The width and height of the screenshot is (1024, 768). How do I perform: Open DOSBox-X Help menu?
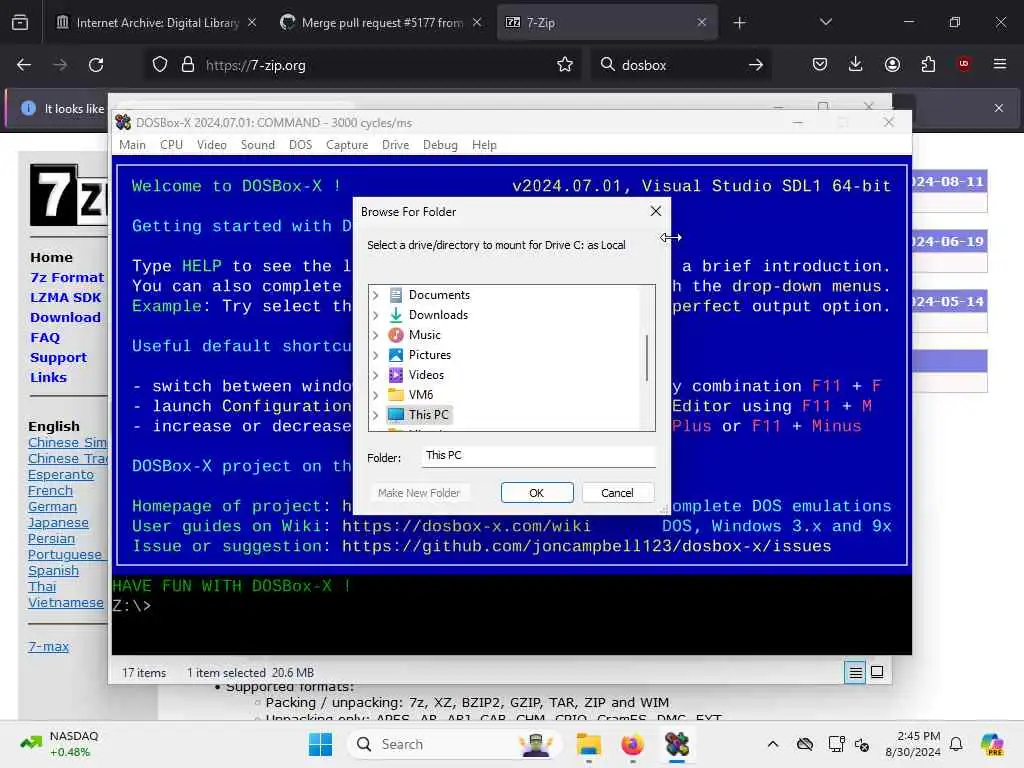pos(484,145)
